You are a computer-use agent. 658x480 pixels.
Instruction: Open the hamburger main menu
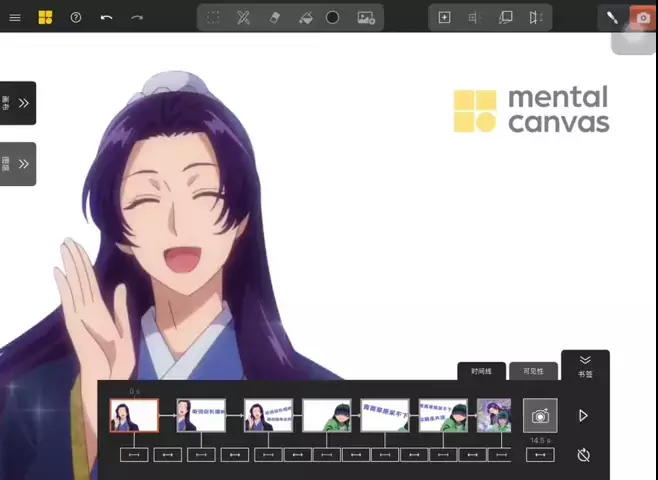15,18
